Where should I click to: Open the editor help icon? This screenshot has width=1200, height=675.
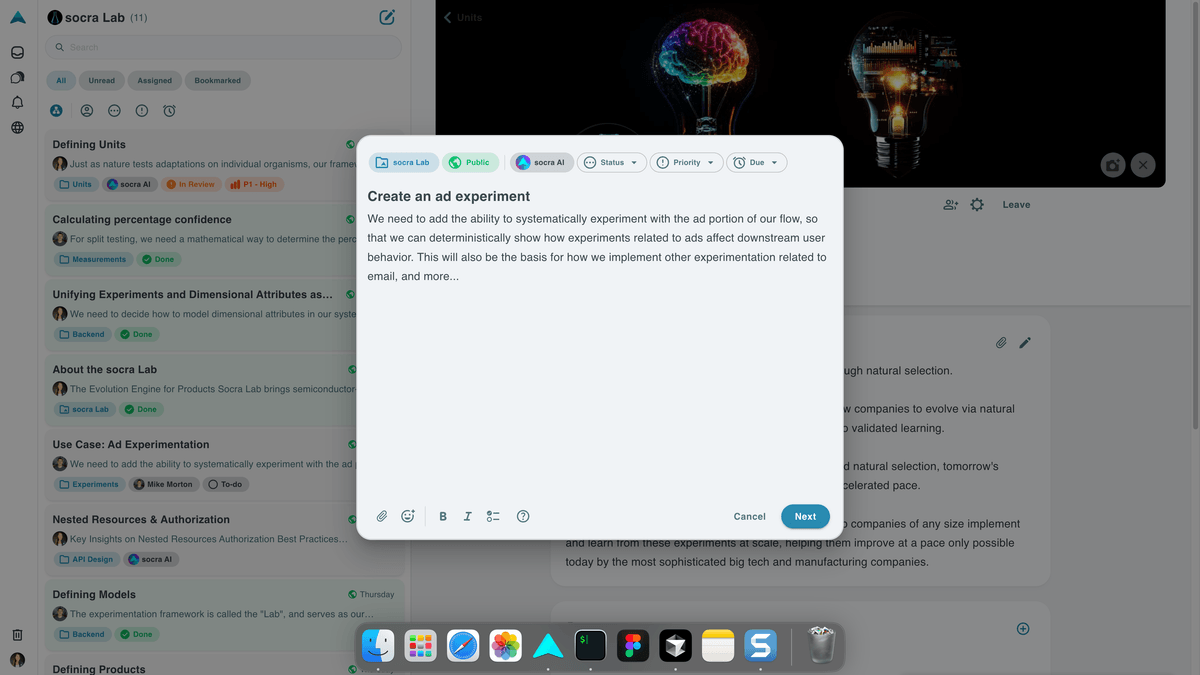(523, 516)
